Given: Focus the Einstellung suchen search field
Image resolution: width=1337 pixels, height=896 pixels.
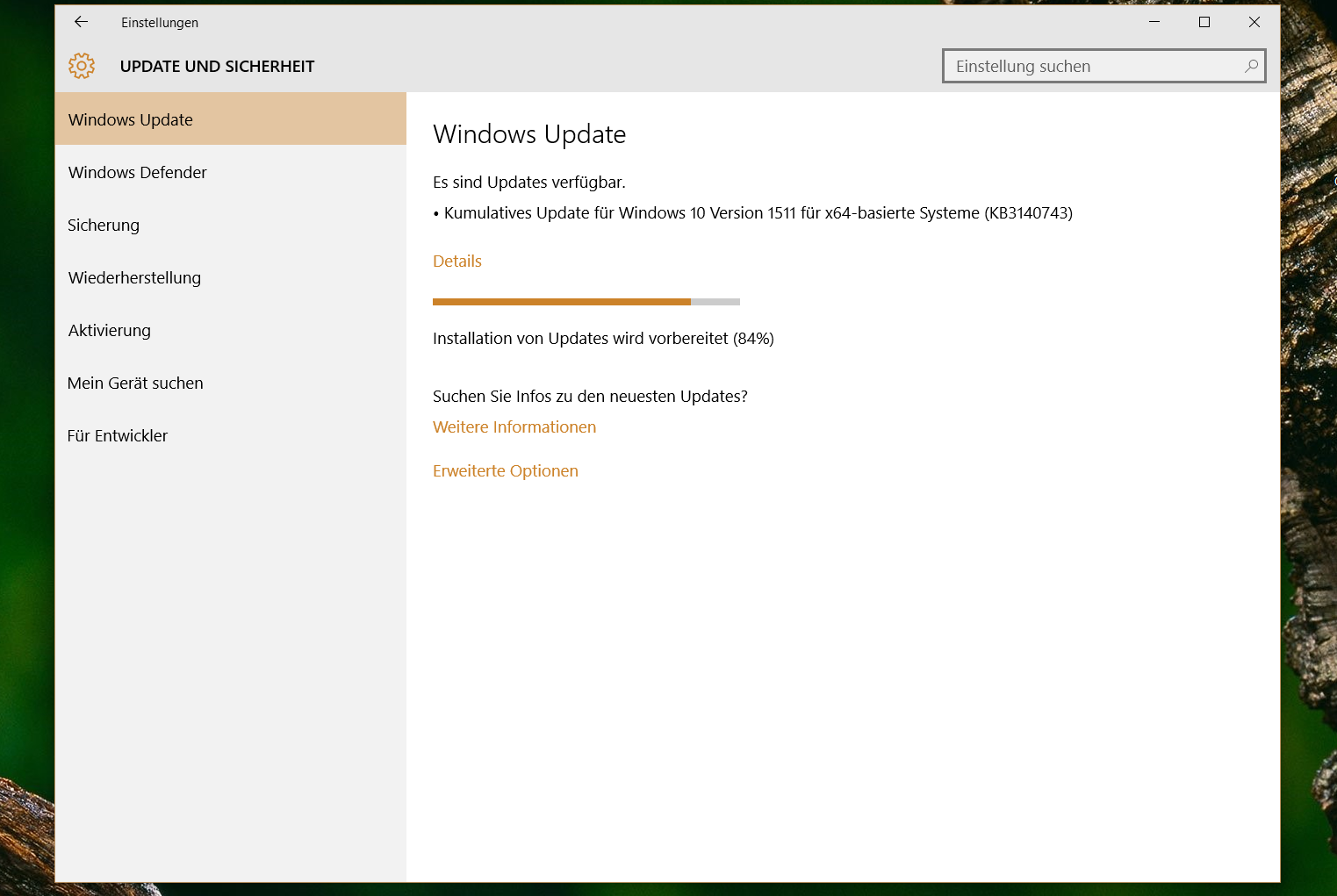Looking at the screenshot, I should coord(1103,66).
